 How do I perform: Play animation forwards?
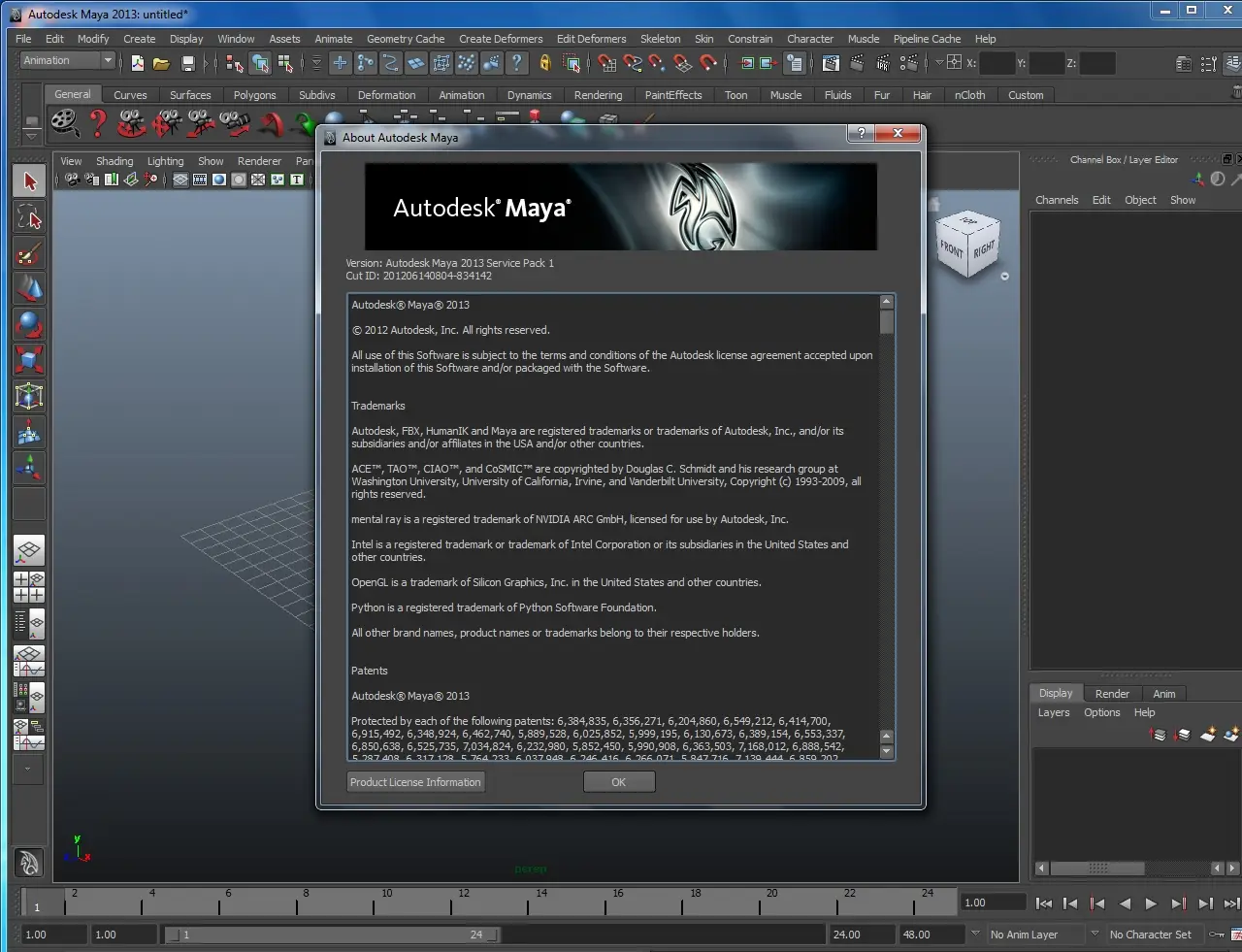click(x=1151, y=903)
